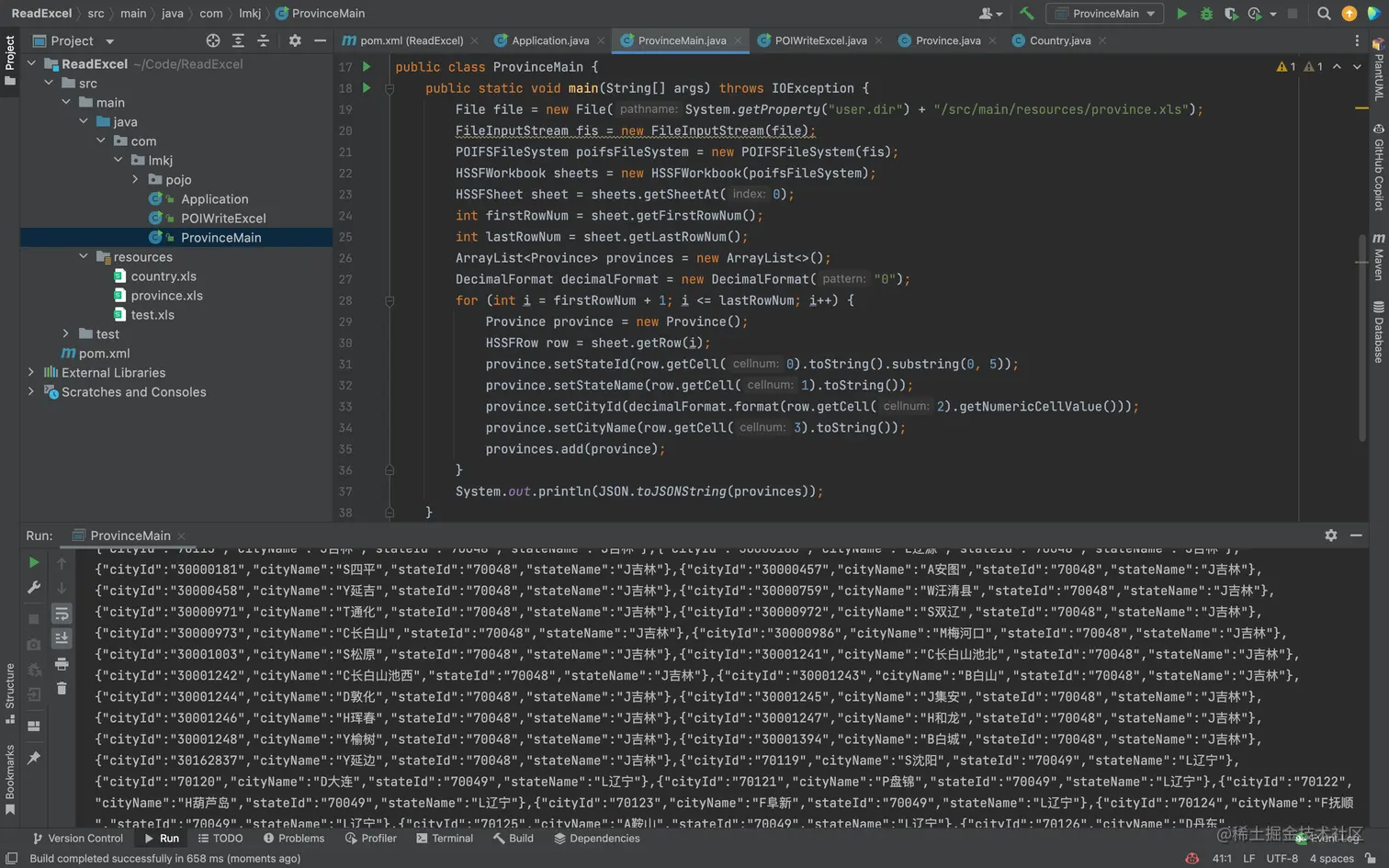Click the run gutter arrow beside line 18

367,88
